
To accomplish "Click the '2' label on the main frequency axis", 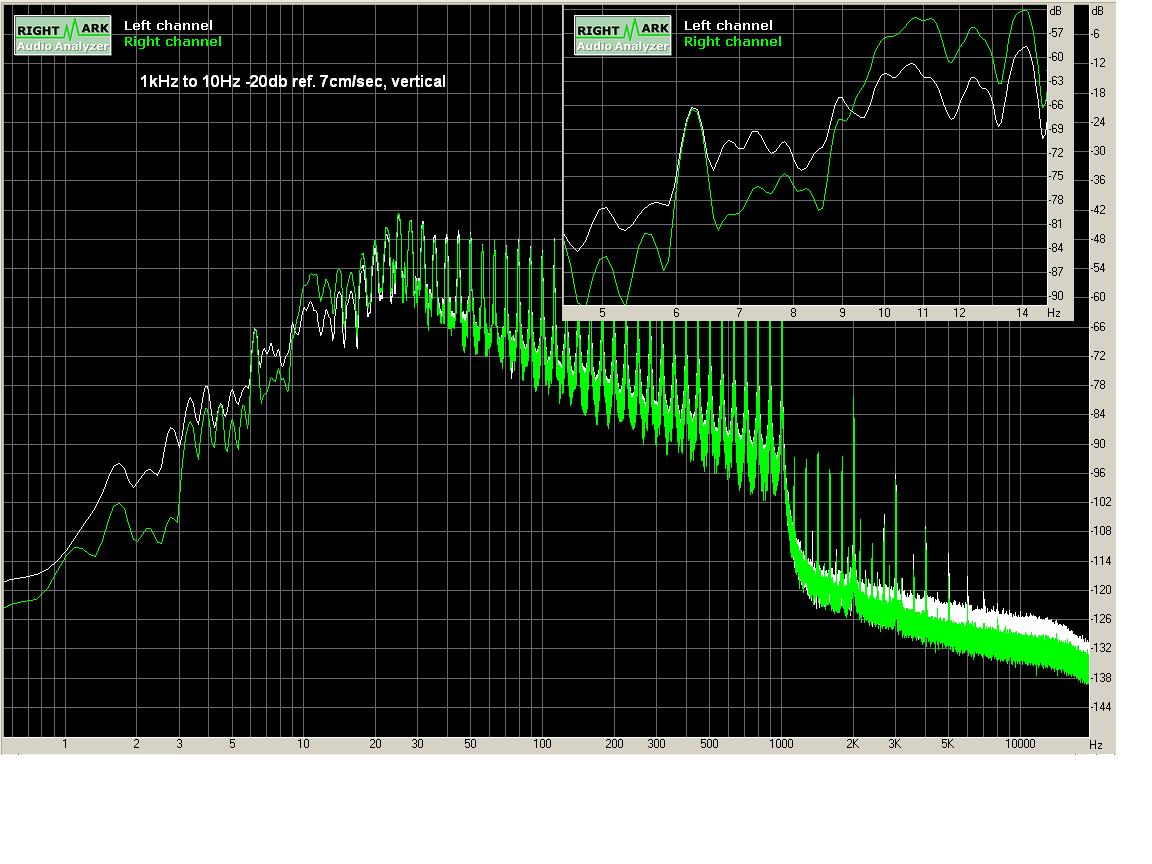I will pyautogui.click(x=137, y=744).
